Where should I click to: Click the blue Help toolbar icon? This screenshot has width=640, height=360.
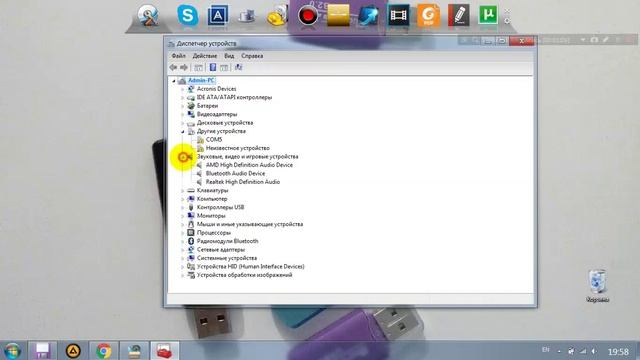tap(213, 67)
